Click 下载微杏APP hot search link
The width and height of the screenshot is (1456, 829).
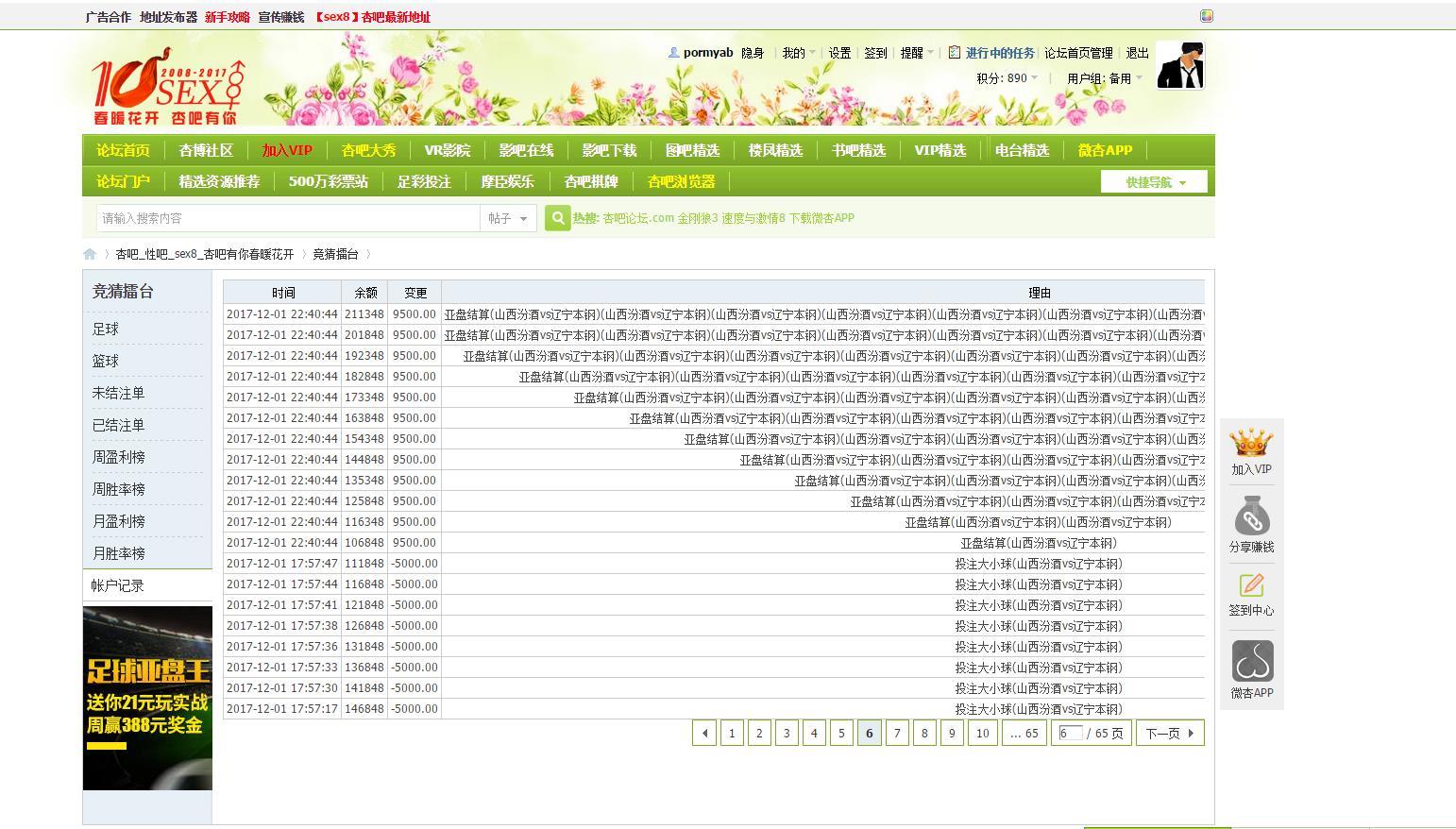(821, 218)
